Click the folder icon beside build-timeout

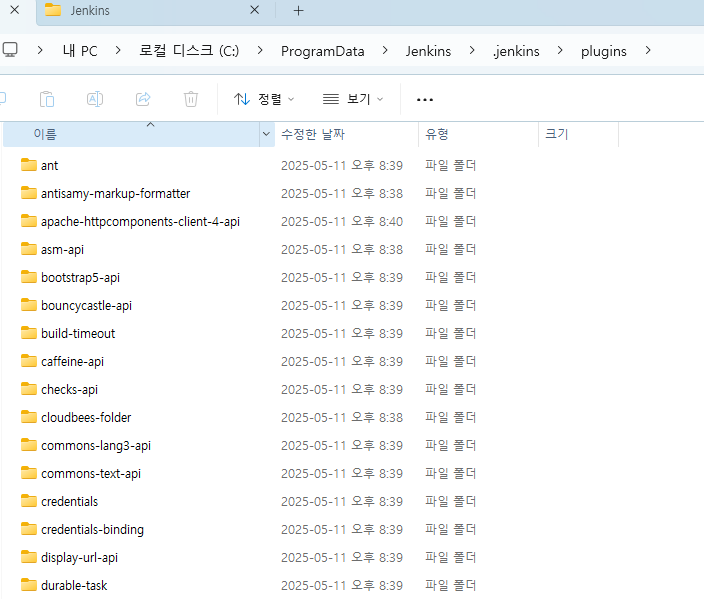click(x=29, y=333)
